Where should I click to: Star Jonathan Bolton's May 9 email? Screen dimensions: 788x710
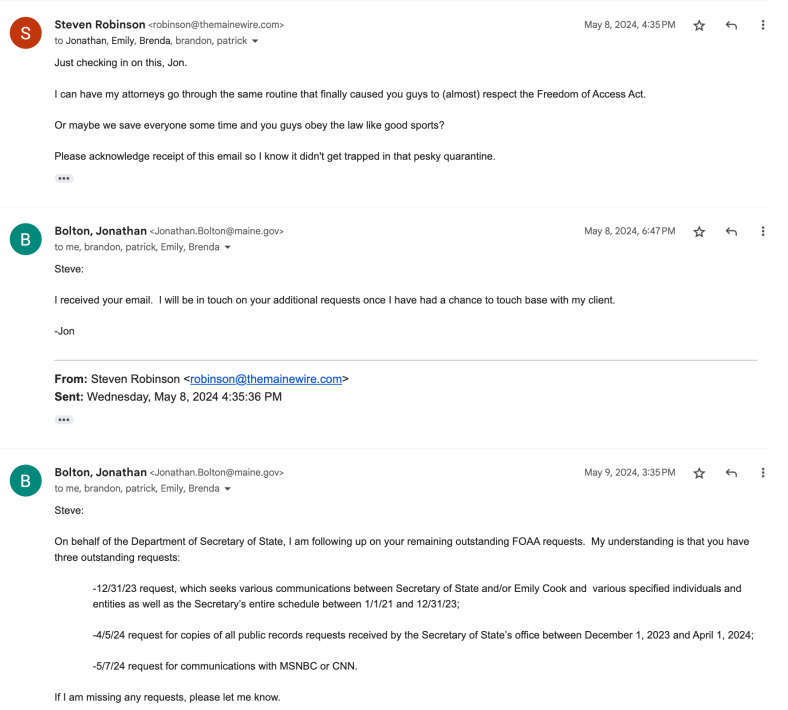[699, 473]
